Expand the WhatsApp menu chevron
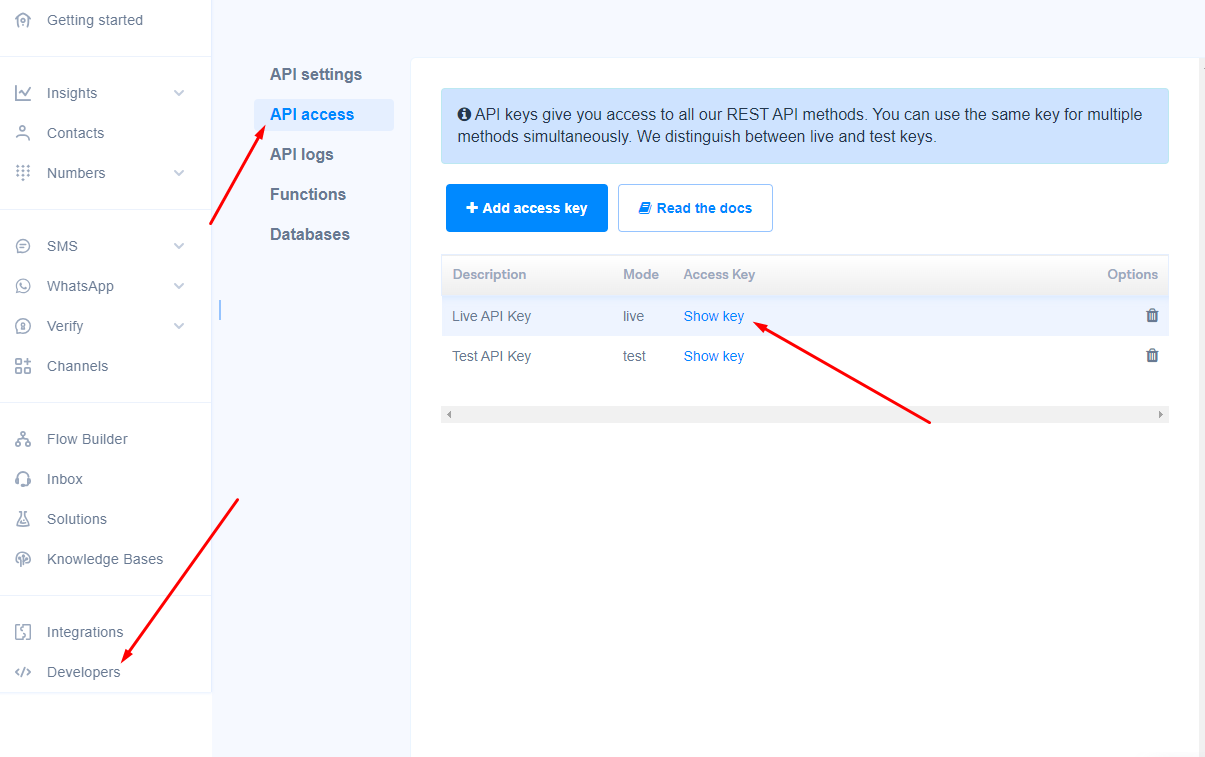Viewport: 1205px width, 757px height. tap(179, 286)
